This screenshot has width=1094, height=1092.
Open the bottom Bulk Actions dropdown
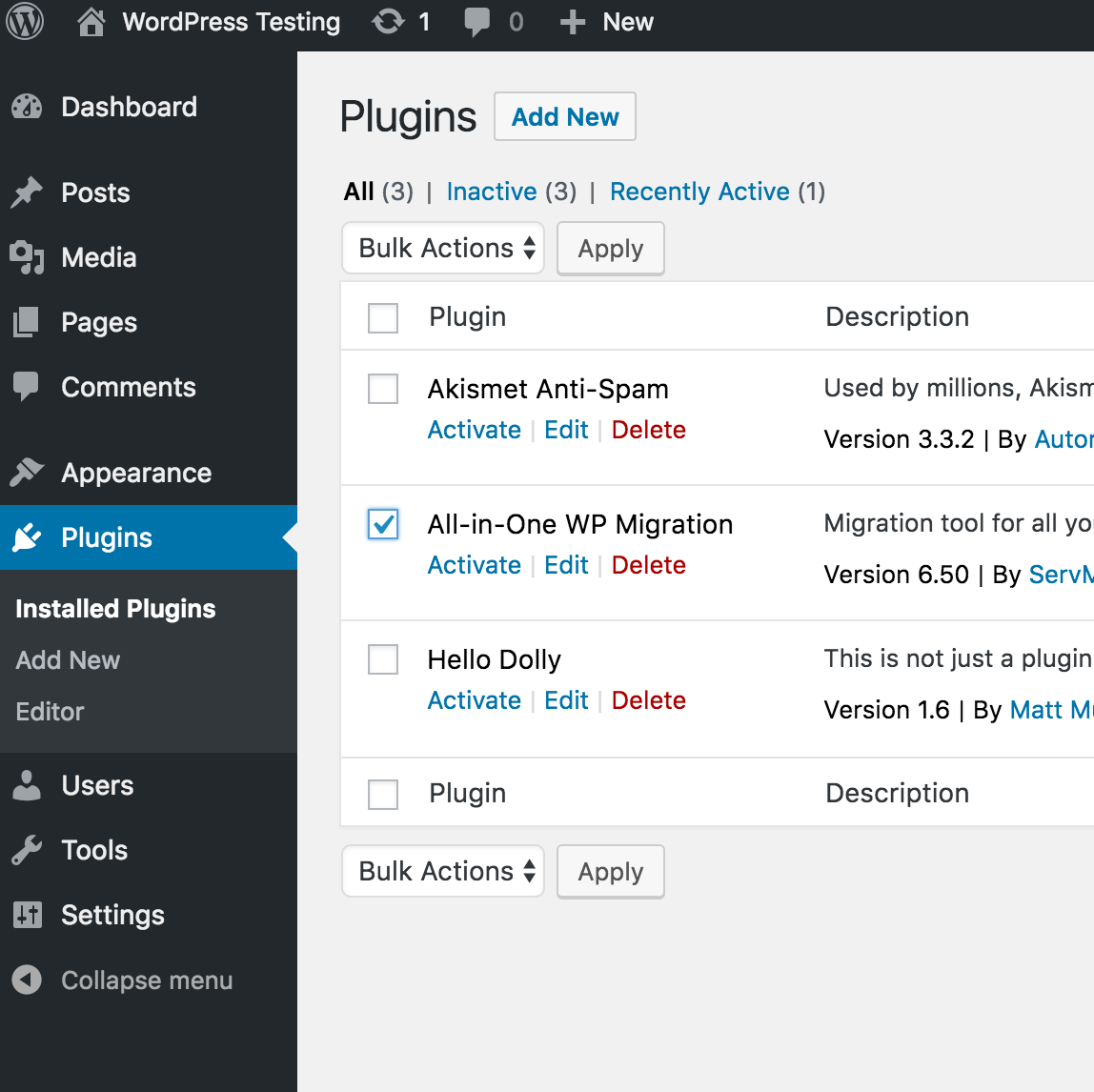[x=443, y=872]
